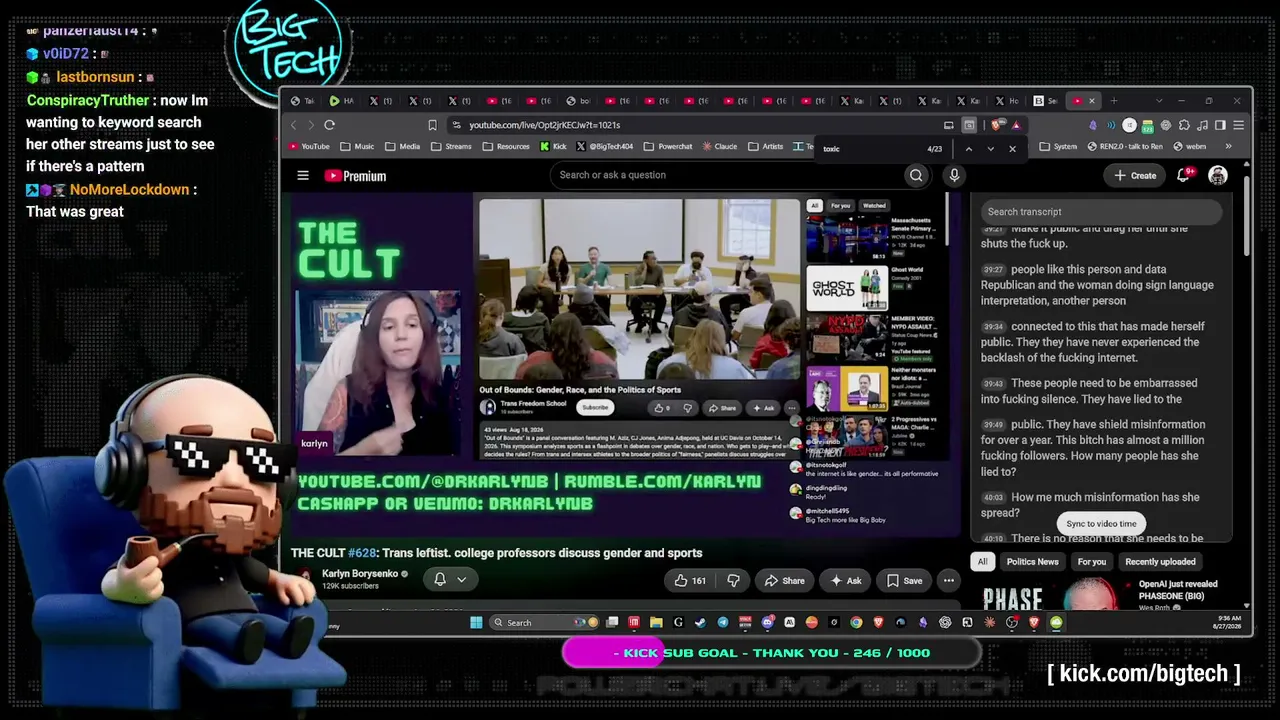1280x720 pixels.
Task: Open Telegram from the Windows taskbar
Action: [x=723, y=622]
